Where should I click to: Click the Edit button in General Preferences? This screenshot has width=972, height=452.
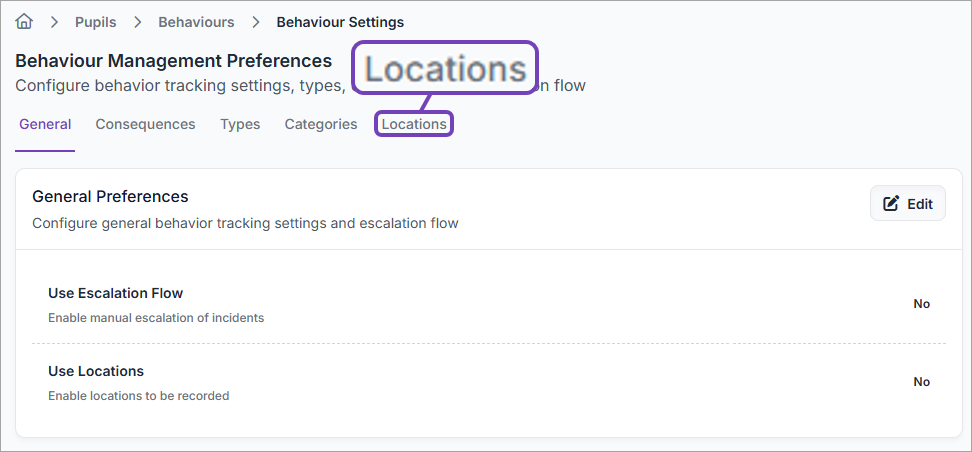(907, 204)
